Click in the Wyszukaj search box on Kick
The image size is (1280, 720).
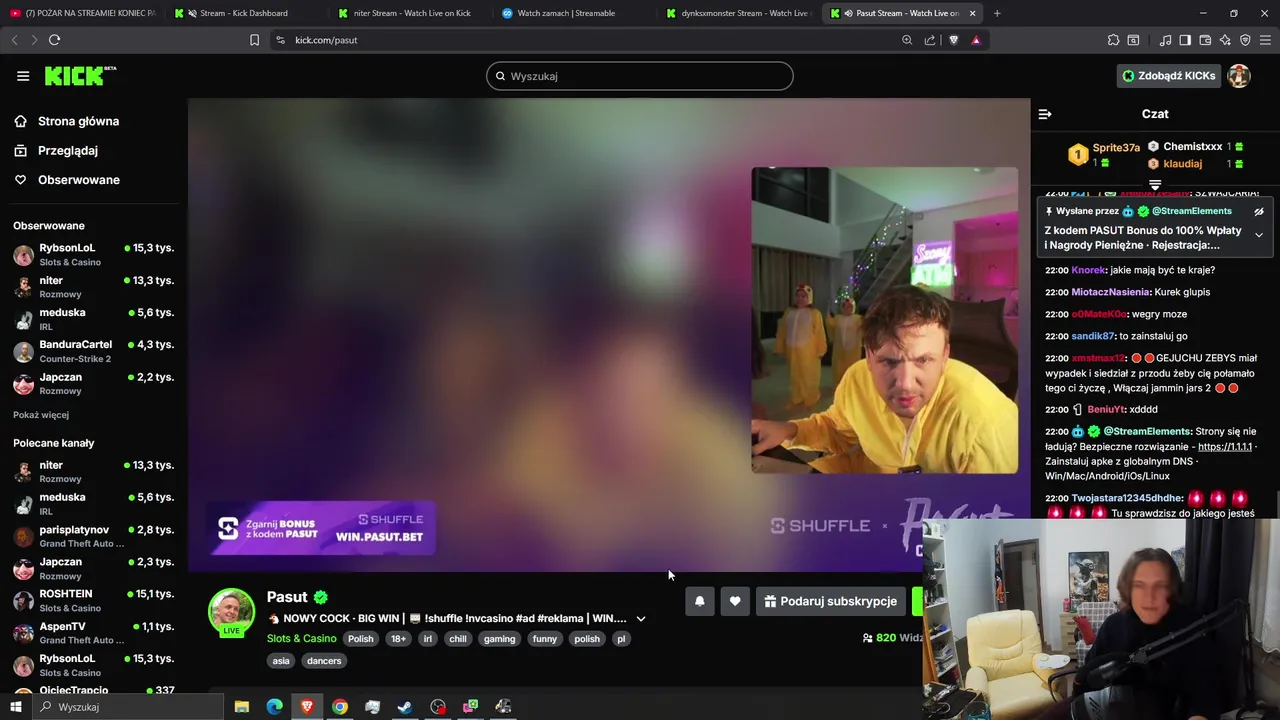(640, 76)
